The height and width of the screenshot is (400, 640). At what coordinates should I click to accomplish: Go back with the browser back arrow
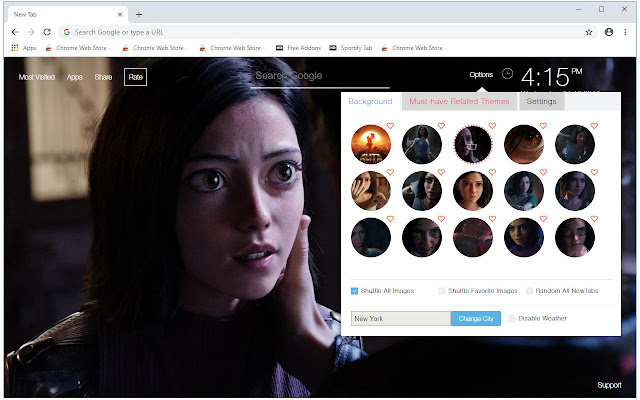(x=15, y=32)
